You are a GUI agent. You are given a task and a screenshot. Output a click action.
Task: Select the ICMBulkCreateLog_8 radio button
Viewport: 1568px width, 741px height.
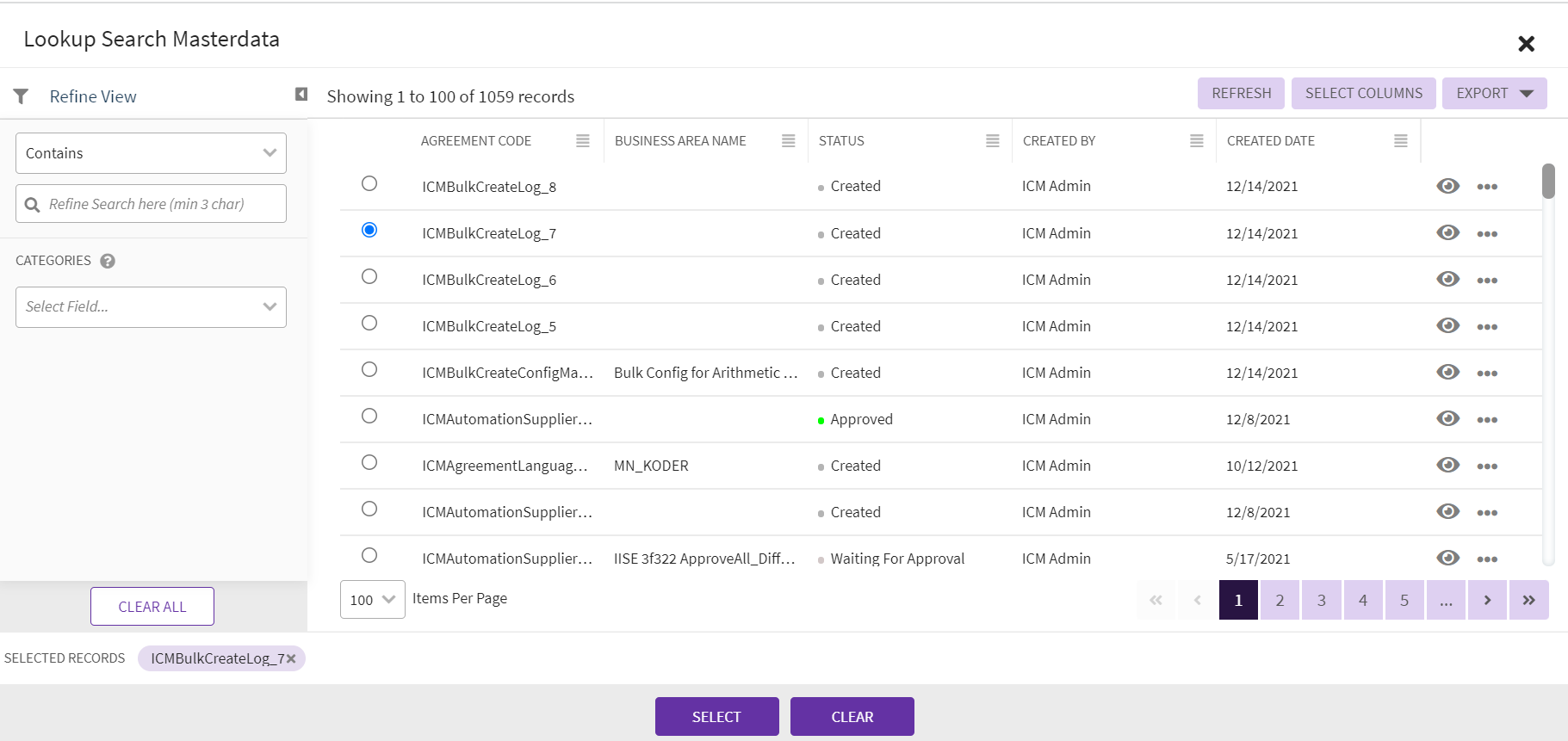pos(369,183)
